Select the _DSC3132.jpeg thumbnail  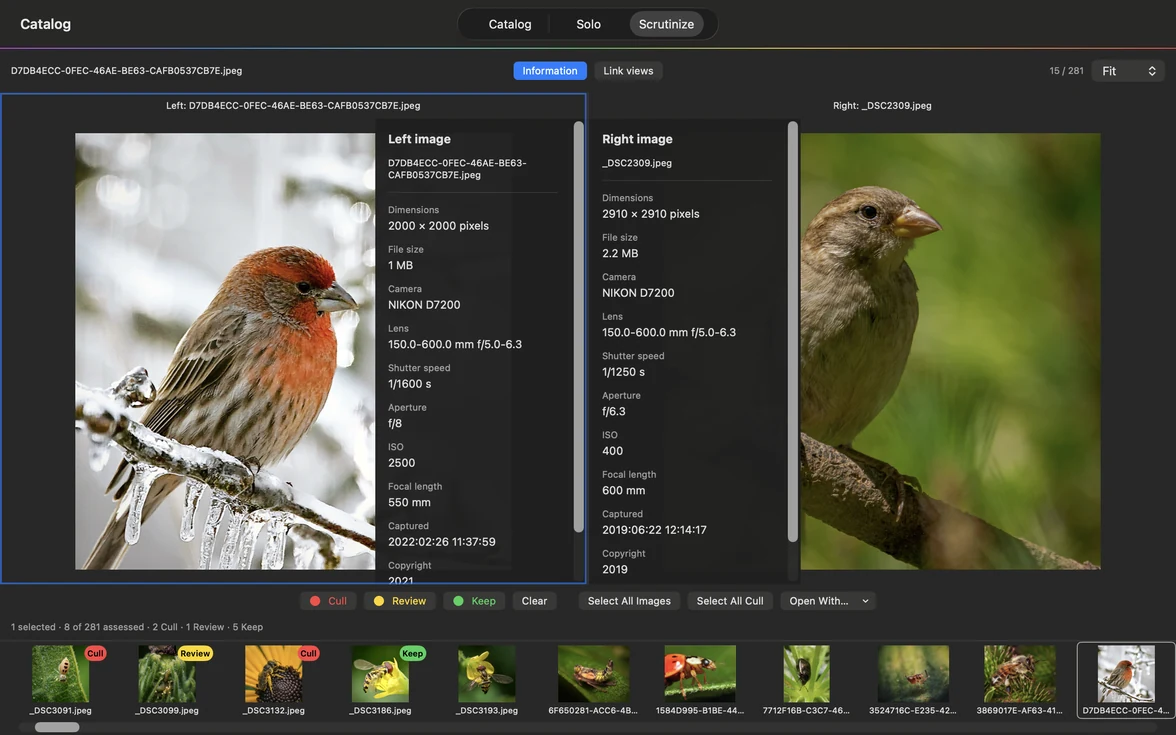click(274, 674)
